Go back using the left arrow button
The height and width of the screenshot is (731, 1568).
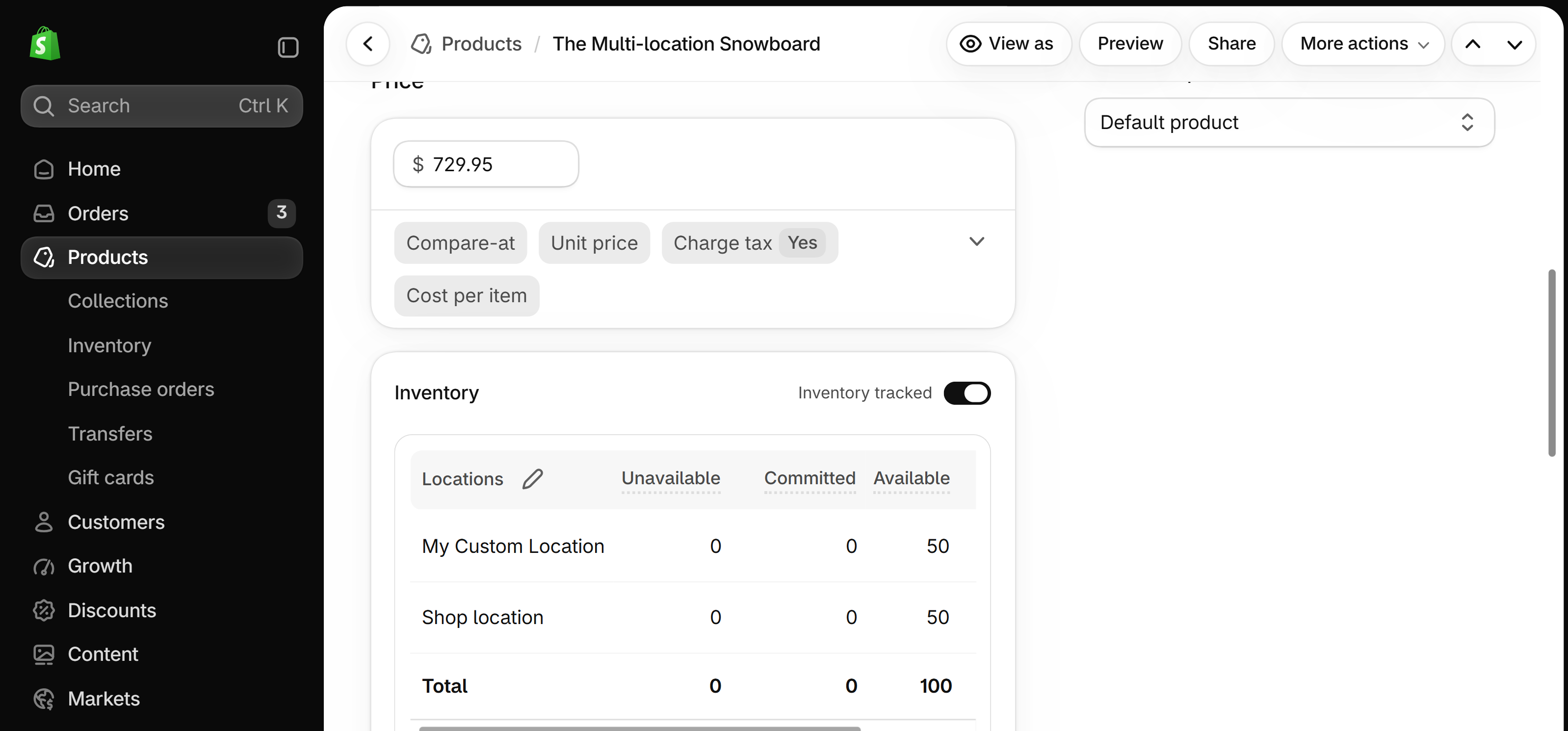367,44
